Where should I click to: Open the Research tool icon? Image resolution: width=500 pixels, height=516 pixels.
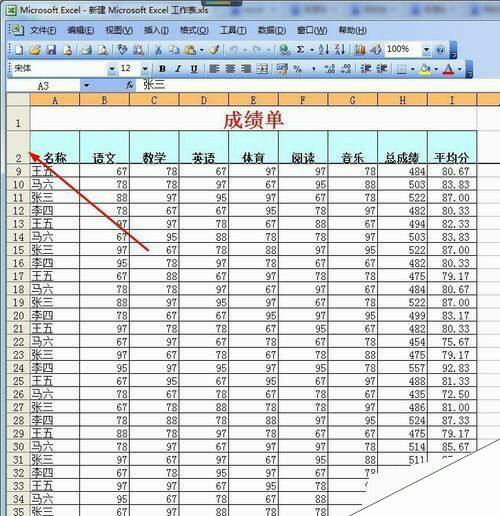tap(138, 50)
